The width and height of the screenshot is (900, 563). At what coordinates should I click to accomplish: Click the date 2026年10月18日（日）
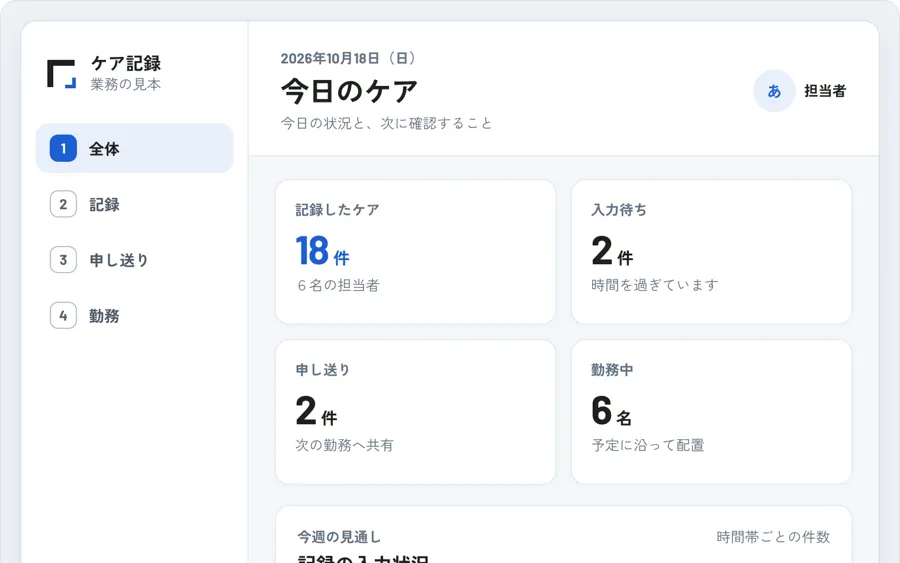pos(349,58)
